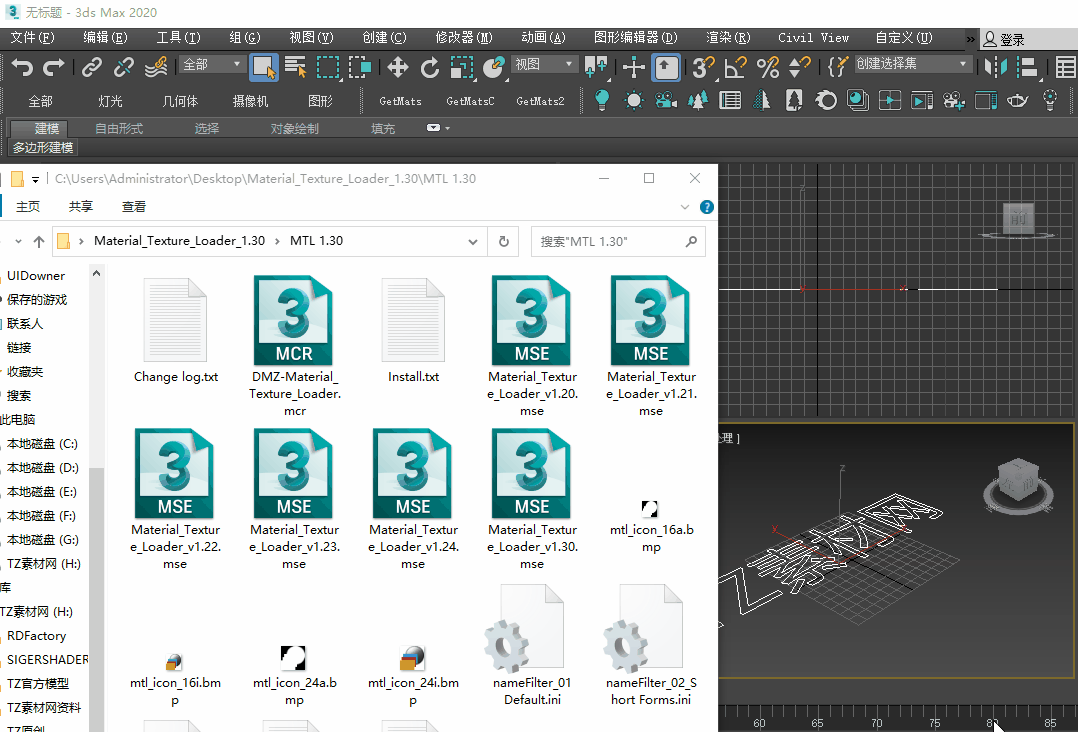Open the Select by Name list
This screenshot has height=732, width=1078.
[x=296, y=67]
